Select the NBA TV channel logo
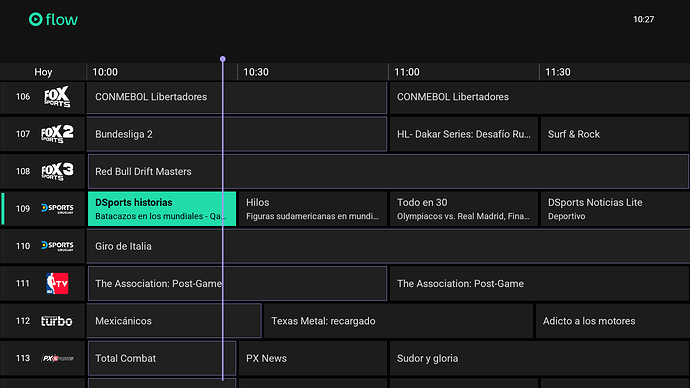Screen dimensions: 690x388 coord(57,283)
